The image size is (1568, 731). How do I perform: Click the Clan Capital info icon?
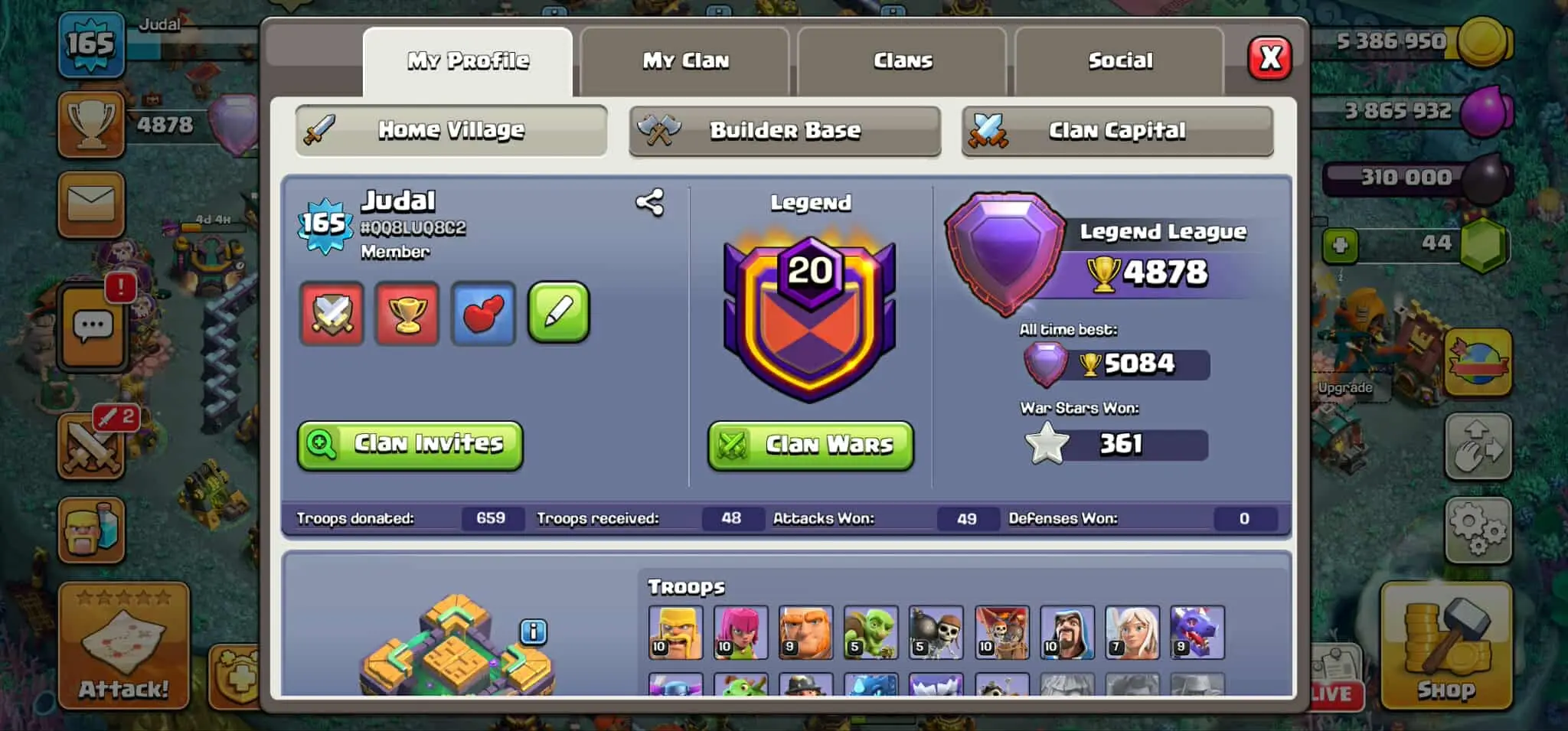pyautogui.click(x=534, y=632)
